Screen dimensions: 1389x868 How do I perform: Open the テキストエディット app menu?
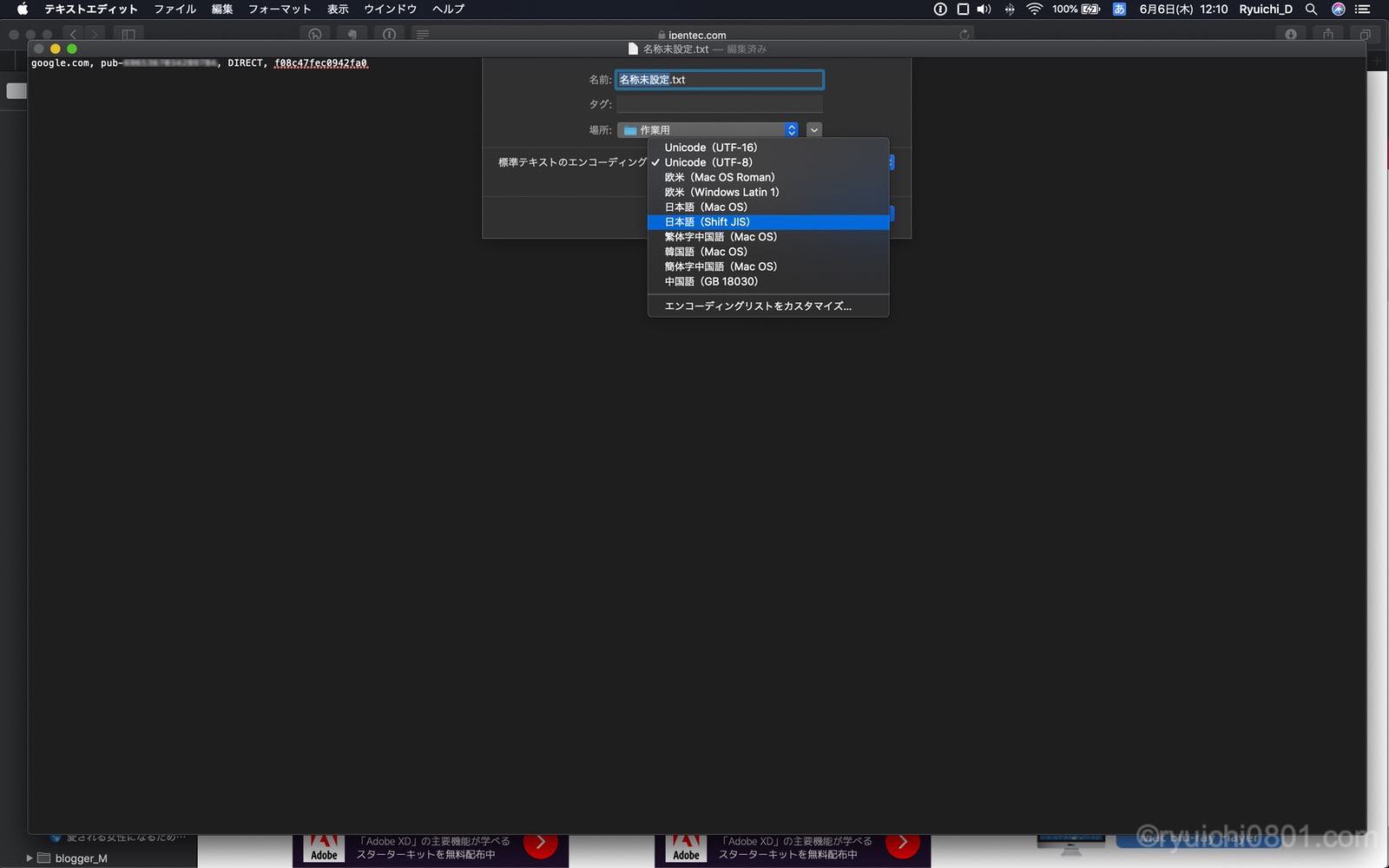point(91,10)
